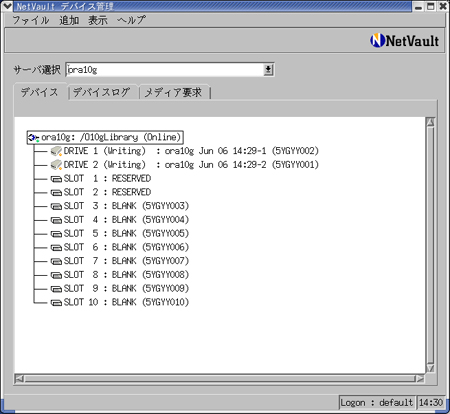Click the ora10g server selection field
The height and width of the screenshot is (414, 450).
pyautogui.click(x=165, y=70)
